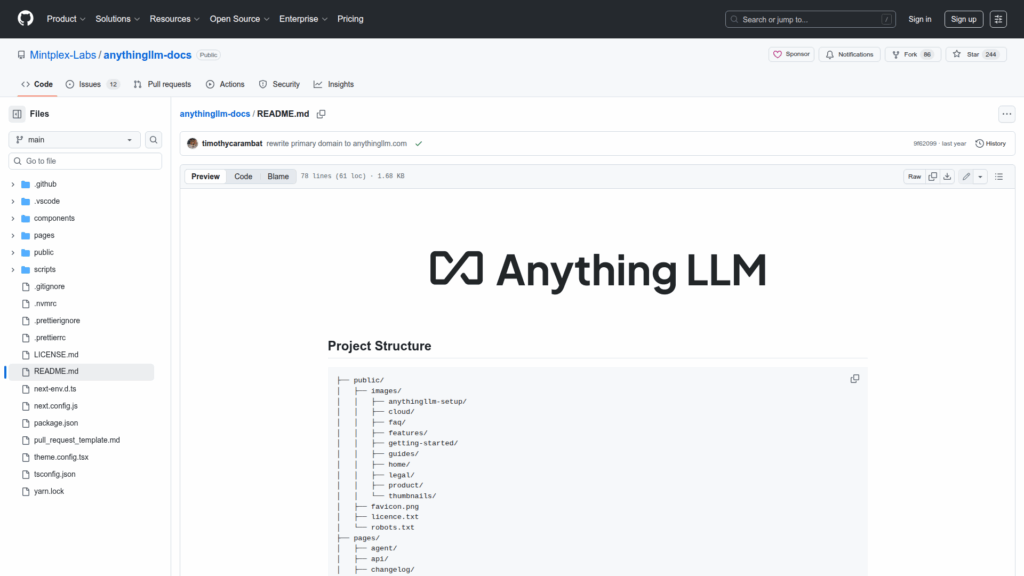The width and height of the screenshot is (1024, 576).
Task: Open the document outline icon
Action: pyautogui.click(x=998, y=176)
